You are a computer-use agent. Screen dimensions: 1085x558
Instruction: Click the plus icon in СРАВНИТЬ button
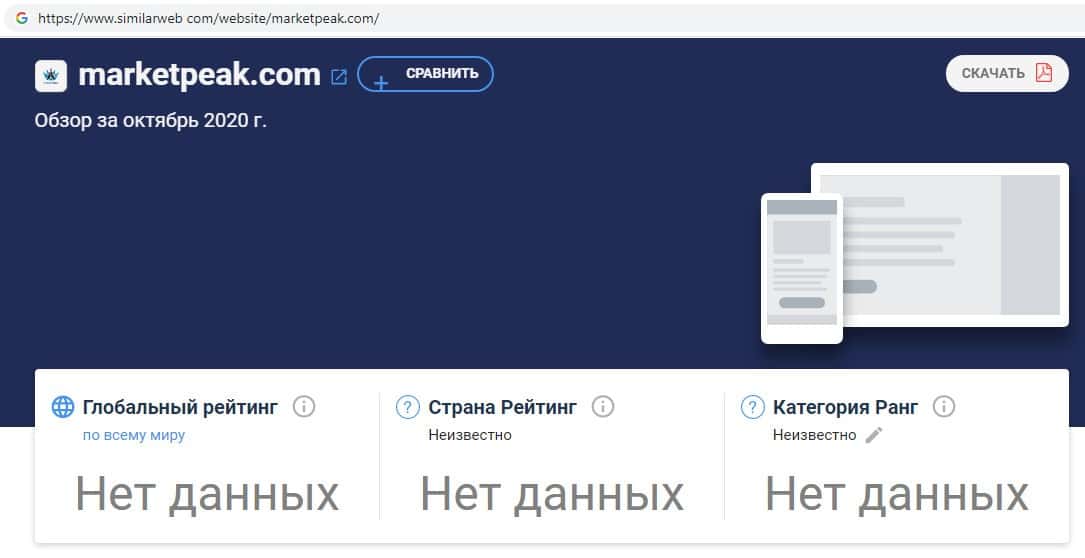(381, 82)
